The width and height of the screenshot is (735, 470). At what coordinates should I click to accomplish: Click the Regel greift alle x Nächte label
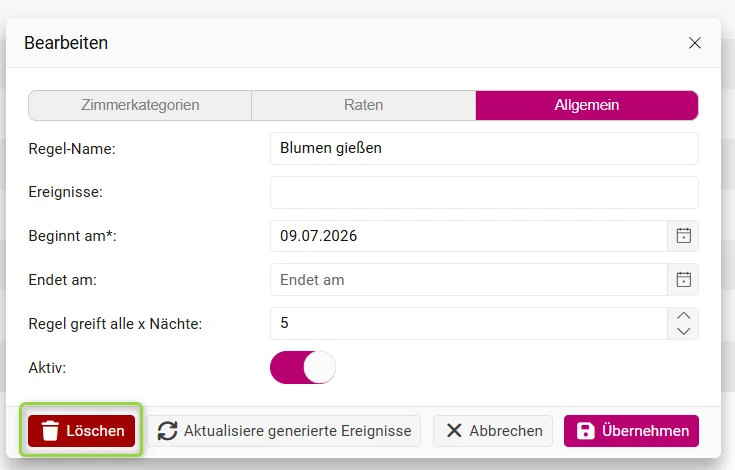pos(115,324)
